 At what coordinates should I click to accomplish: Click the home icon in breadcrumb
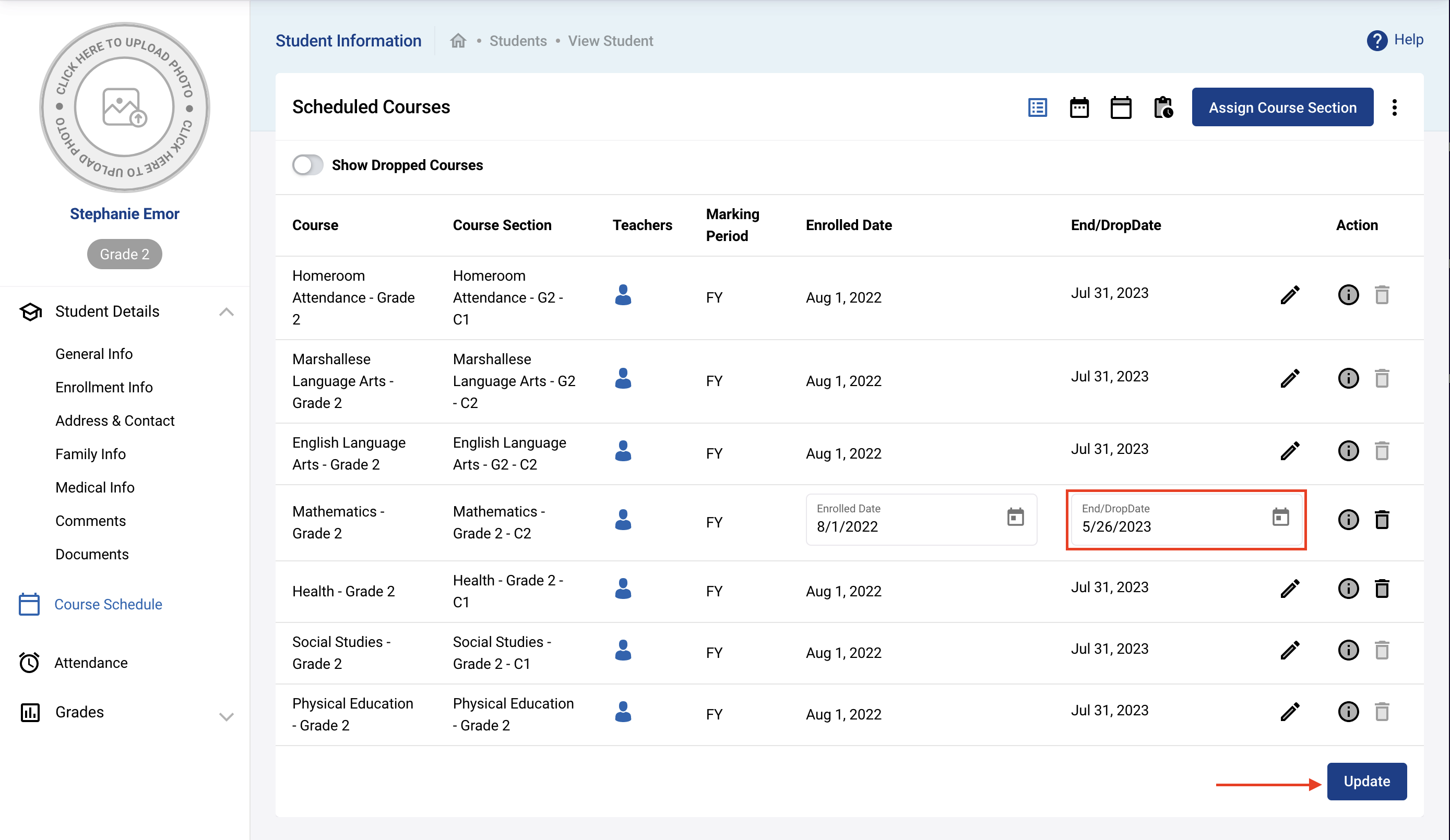coord(458,41)
